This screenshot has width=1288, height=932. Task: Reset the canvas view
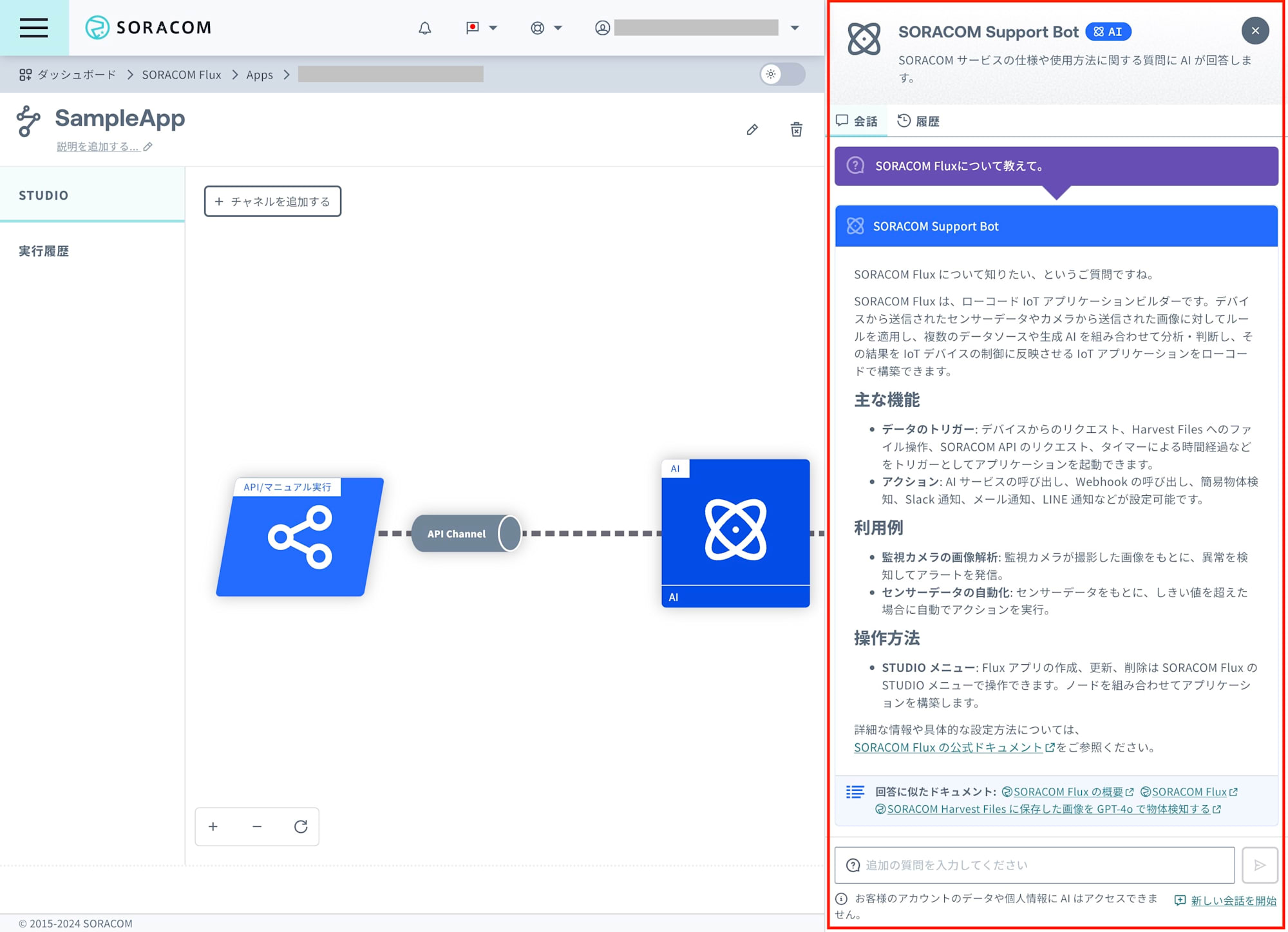pyautogui.click(x=301, y=826)
